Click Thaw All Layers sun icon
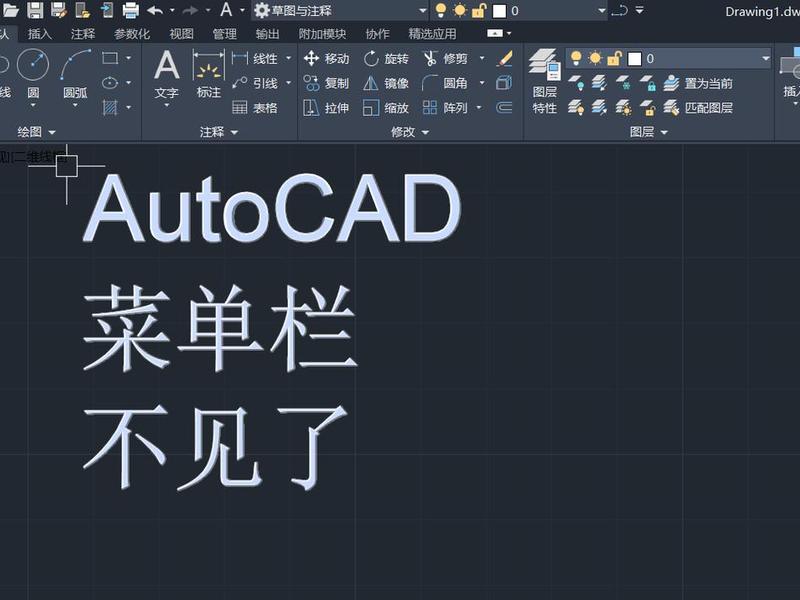The image size is (800, 600). (x=623, y=107)
